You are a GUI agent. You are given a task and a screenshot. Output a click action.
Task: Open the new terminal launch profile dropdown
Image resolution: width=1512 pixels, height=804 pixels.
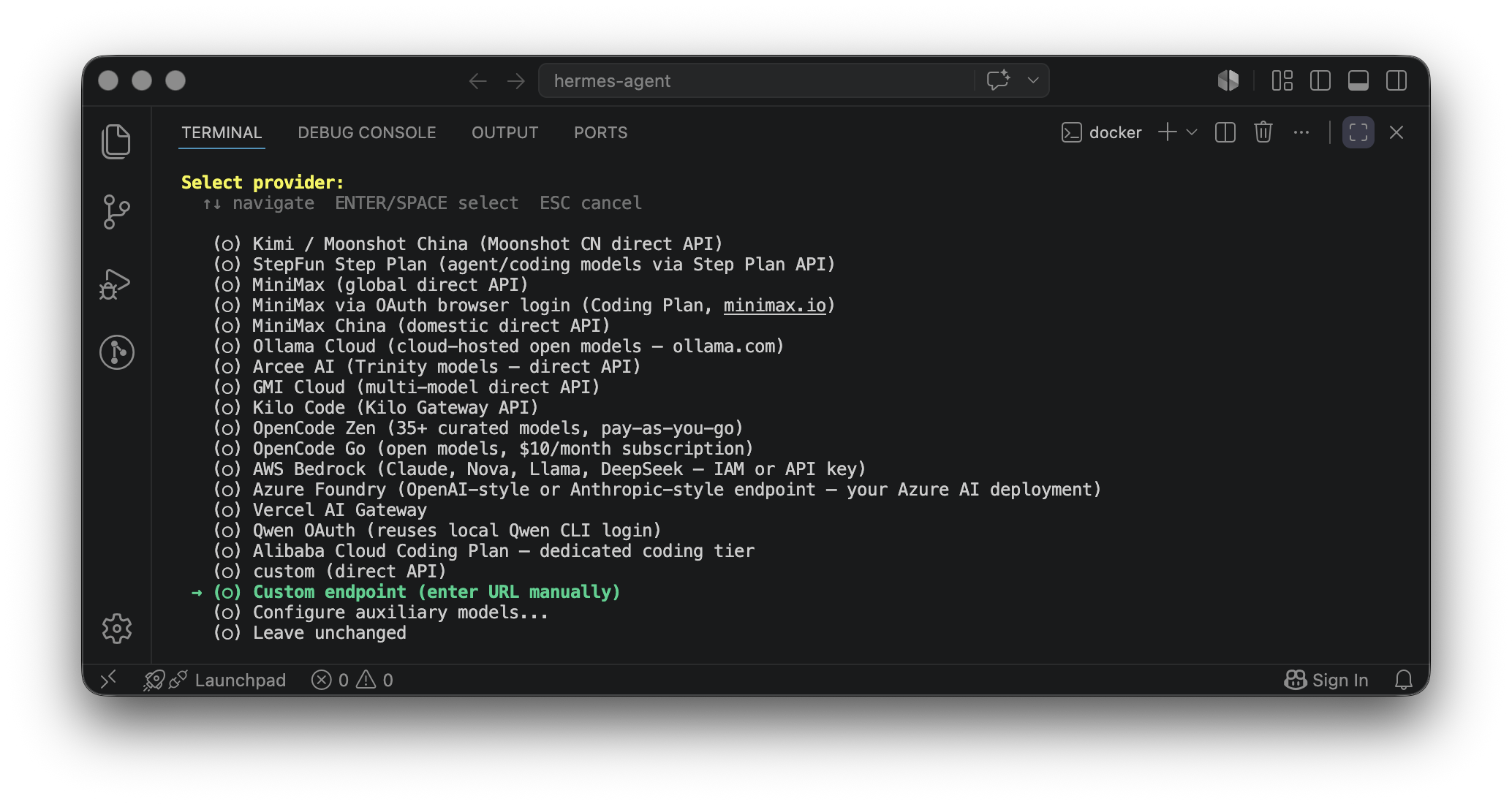tap(1192, 132)
